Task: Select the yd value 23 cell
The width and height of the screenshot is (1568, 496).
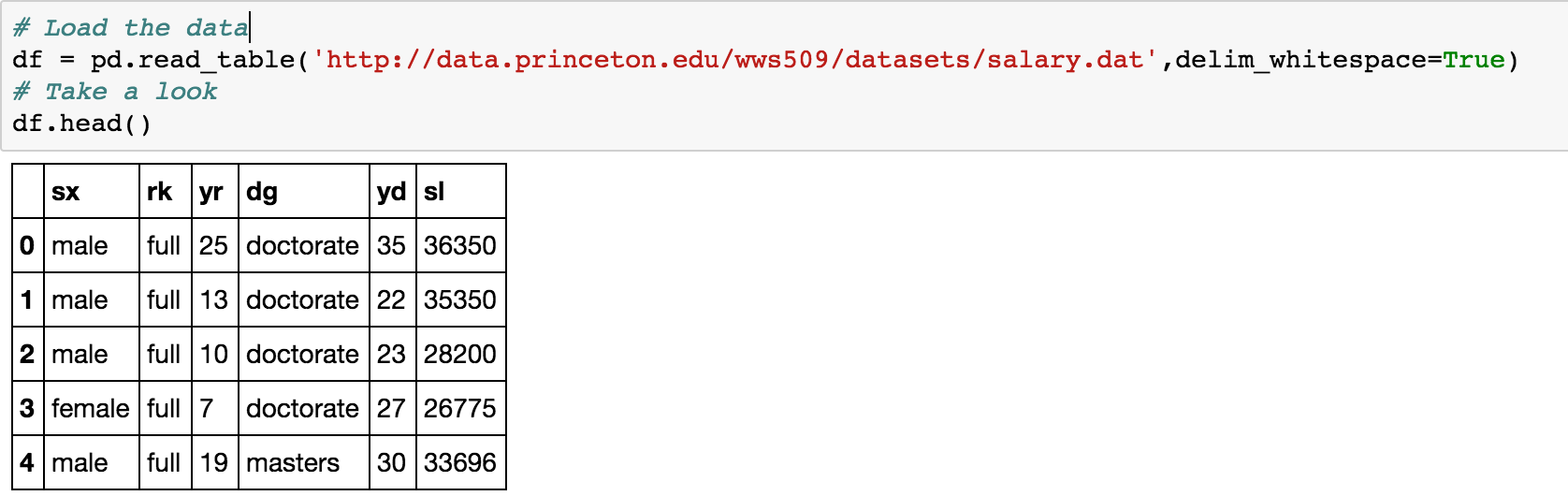Action: click(391, 355)
